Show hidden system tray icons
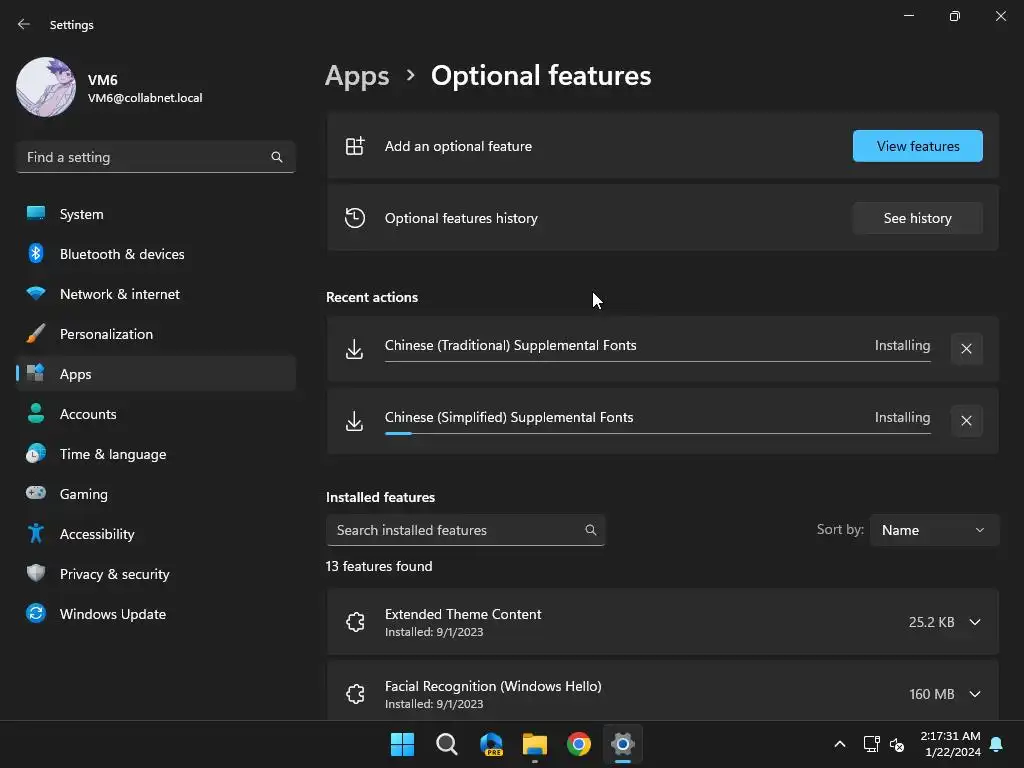Viewport: 1024px width, 768px height. coord(840,744)
